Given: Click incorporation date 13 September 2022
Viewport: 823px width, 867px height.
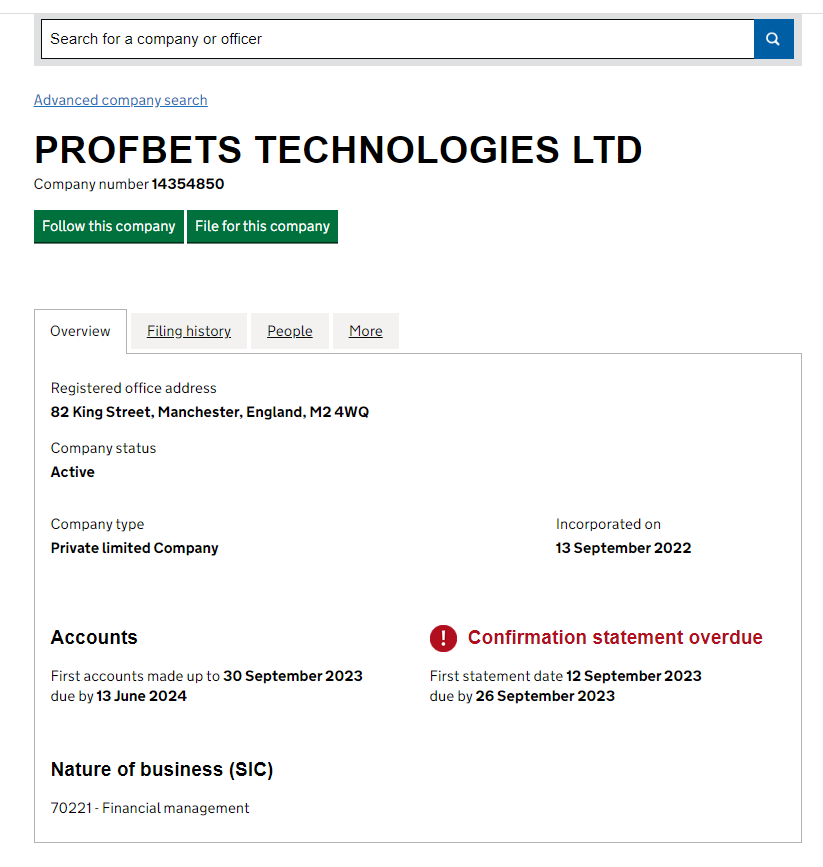Looking at the screenshot, I should (x=623, y=548).
